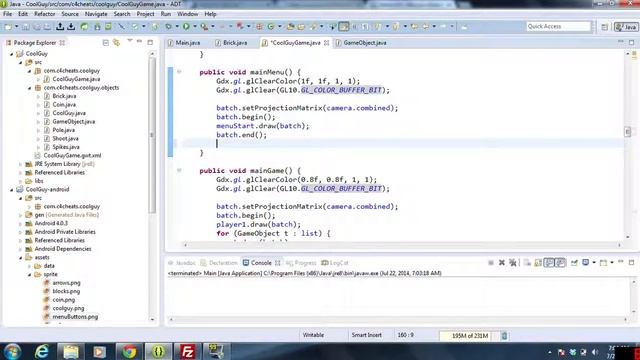Click the Quick Access search field
The width and height of the screenshot is (640, 360).
[x=558, y=27]
